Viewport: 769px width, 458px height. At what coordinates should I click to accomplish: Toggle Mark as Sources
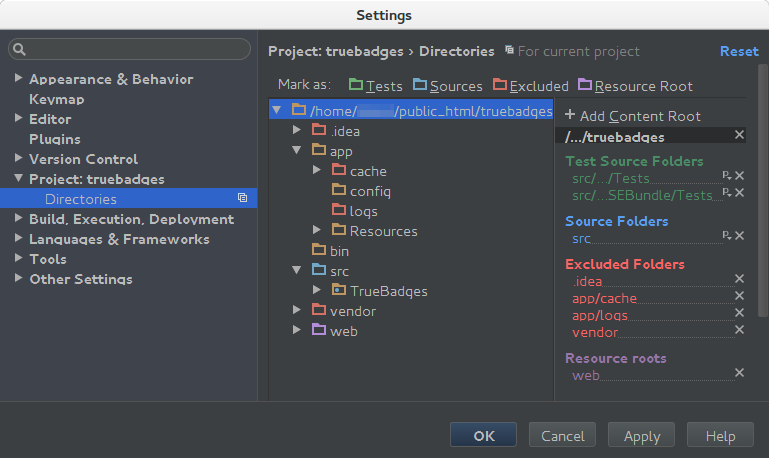click(447, 86)
